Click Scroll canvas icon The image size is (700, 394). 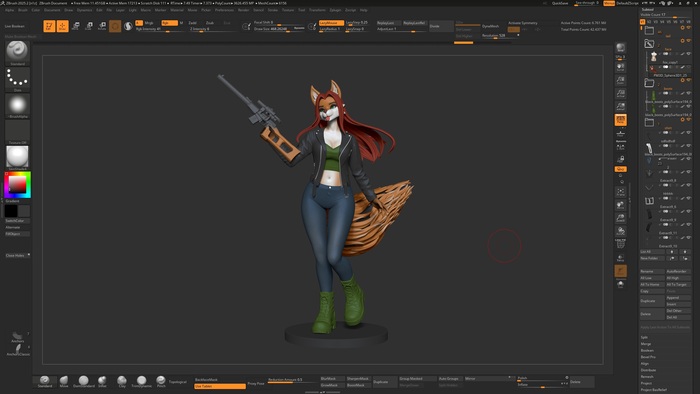tap(621, 67)
